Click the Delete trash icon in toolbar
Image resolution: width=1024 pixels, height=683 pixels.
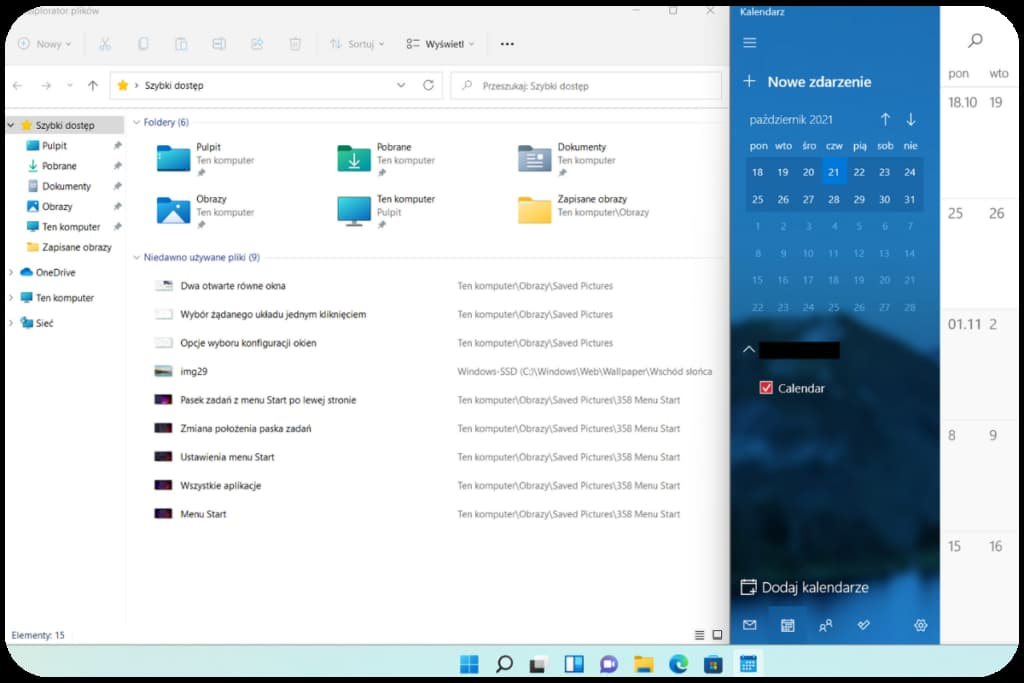coord(295,44)
